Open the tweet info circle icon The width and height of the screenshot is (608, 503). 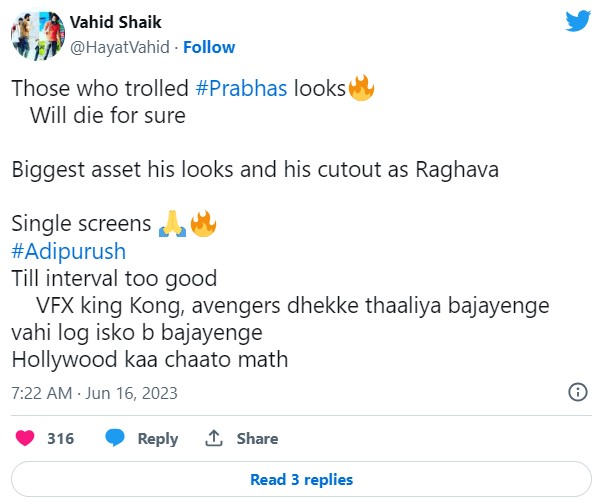pos(577,391)
